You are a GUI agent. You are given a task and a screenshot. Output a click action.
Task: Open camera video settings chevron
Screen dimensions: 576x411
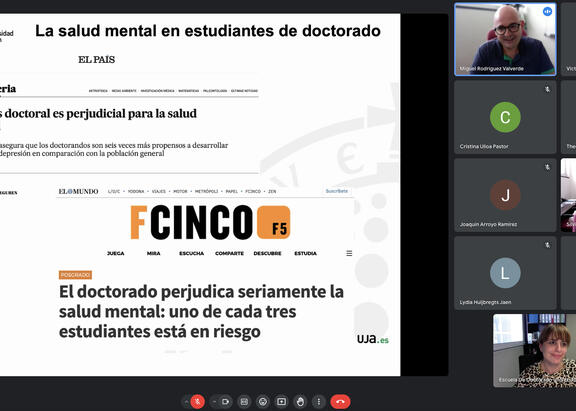215,402
